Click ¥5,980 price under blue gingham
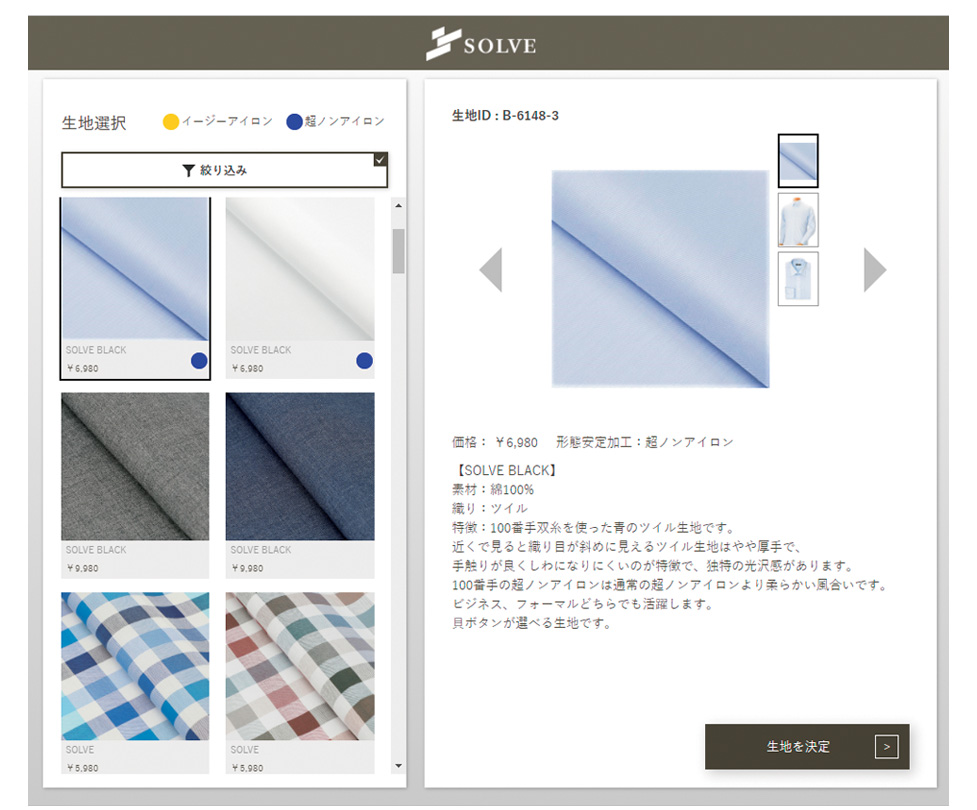The image size is (977, 810). point(82,768)
